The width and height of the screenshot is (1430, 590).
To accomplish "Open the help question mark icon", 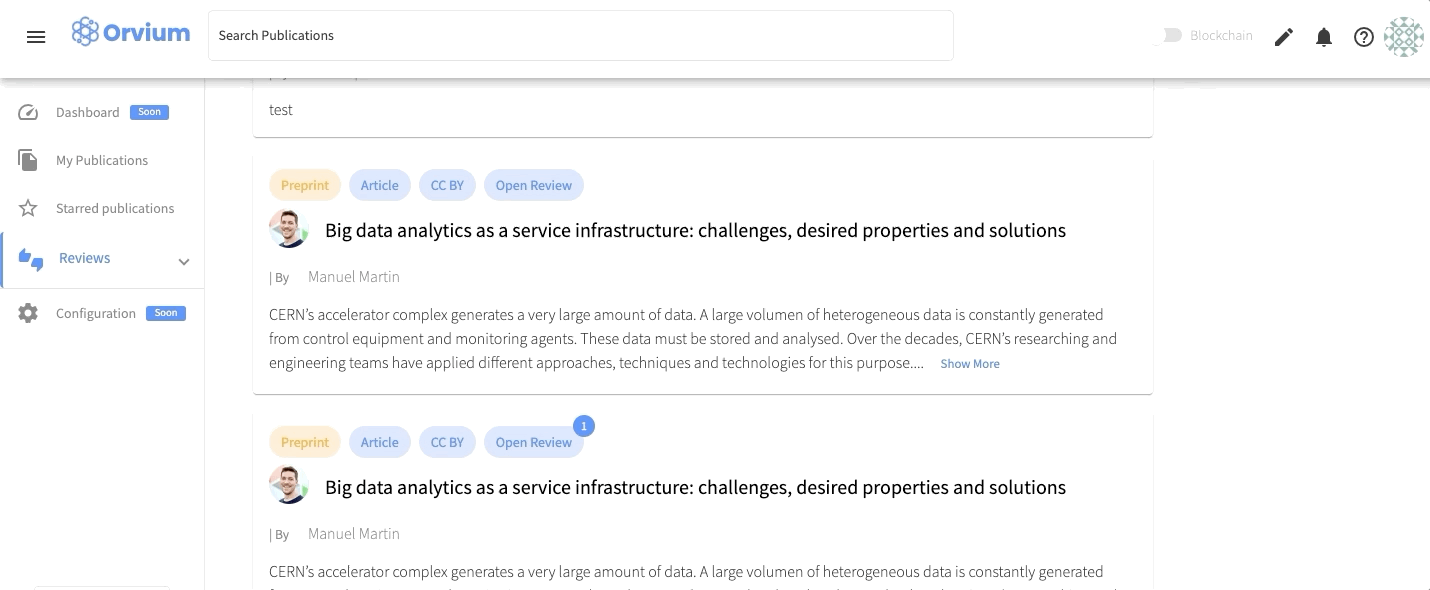I will click(x=1364, y=37).
